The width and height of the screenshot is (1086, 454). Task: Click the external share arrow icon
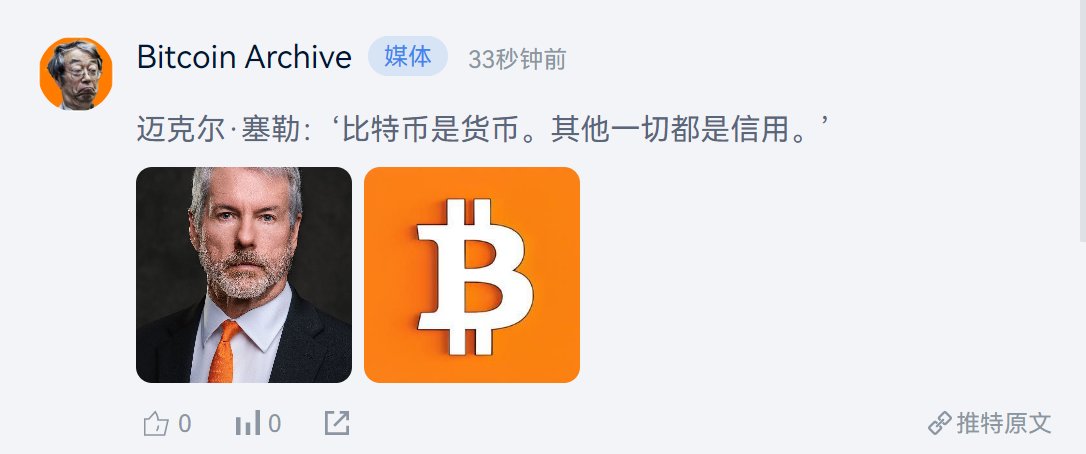(x=337, y=423)
